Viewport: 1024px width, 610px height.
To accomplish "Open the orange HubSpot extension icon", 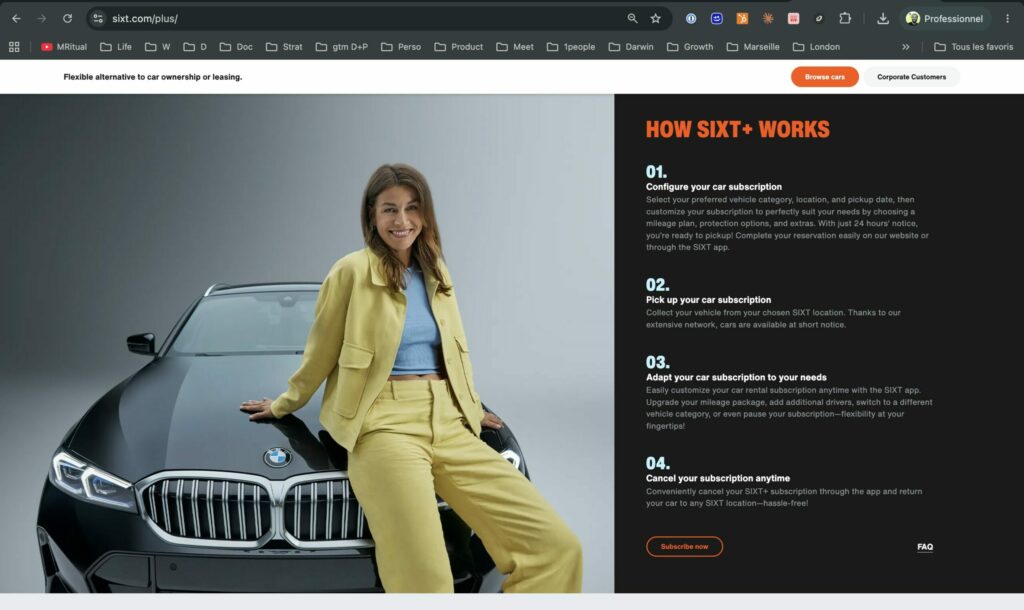I will 743,18.
